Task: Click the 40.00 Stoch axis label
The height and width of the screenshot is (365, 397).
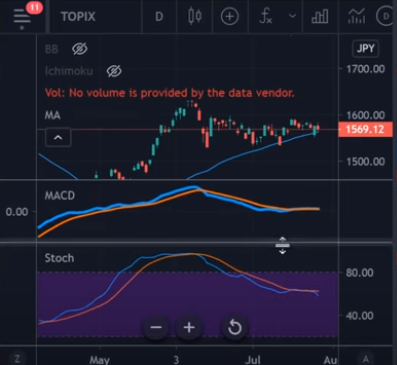Action: pyautogui.click(x=359, y=316)
